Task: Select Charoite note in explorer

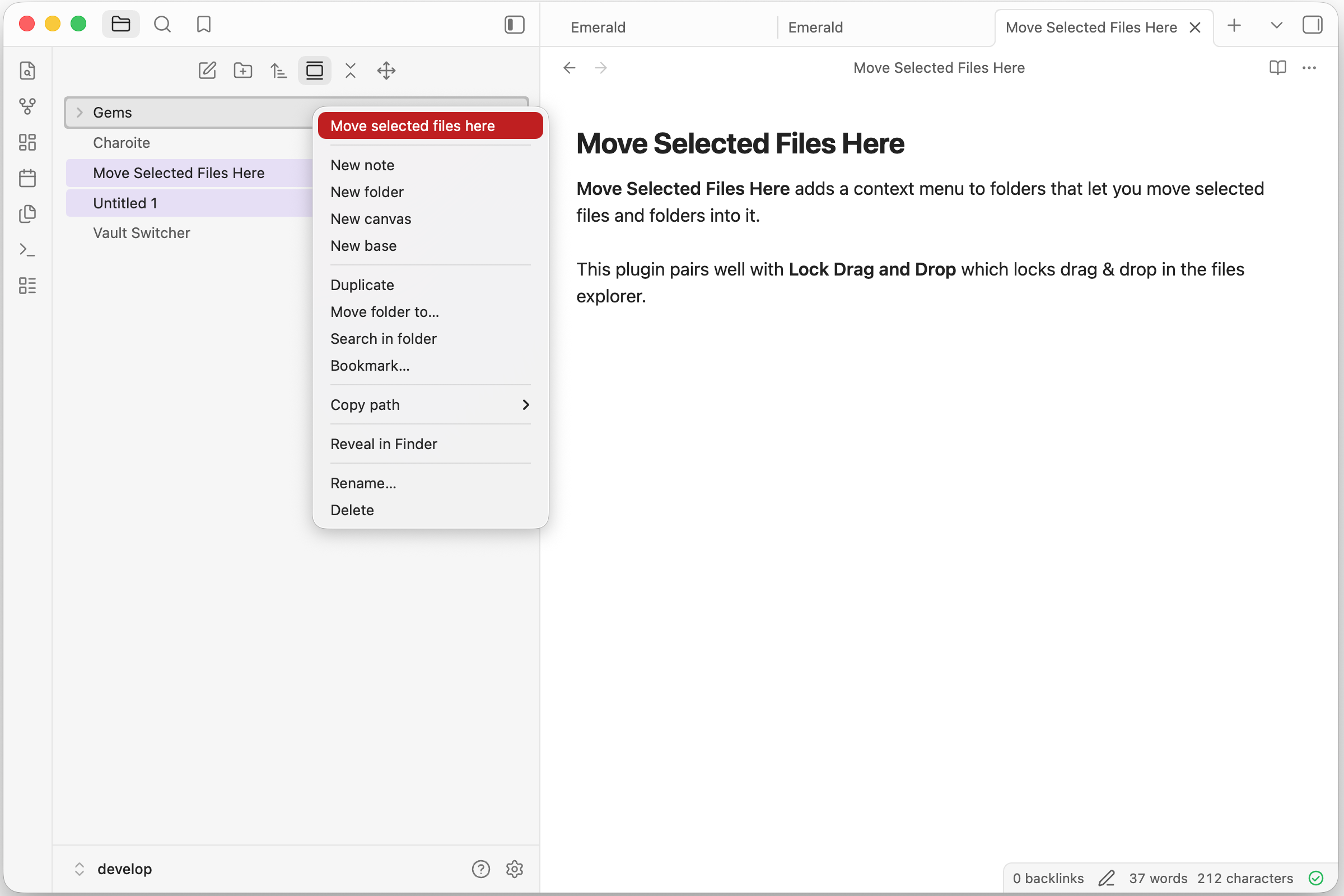Action: 189,143
